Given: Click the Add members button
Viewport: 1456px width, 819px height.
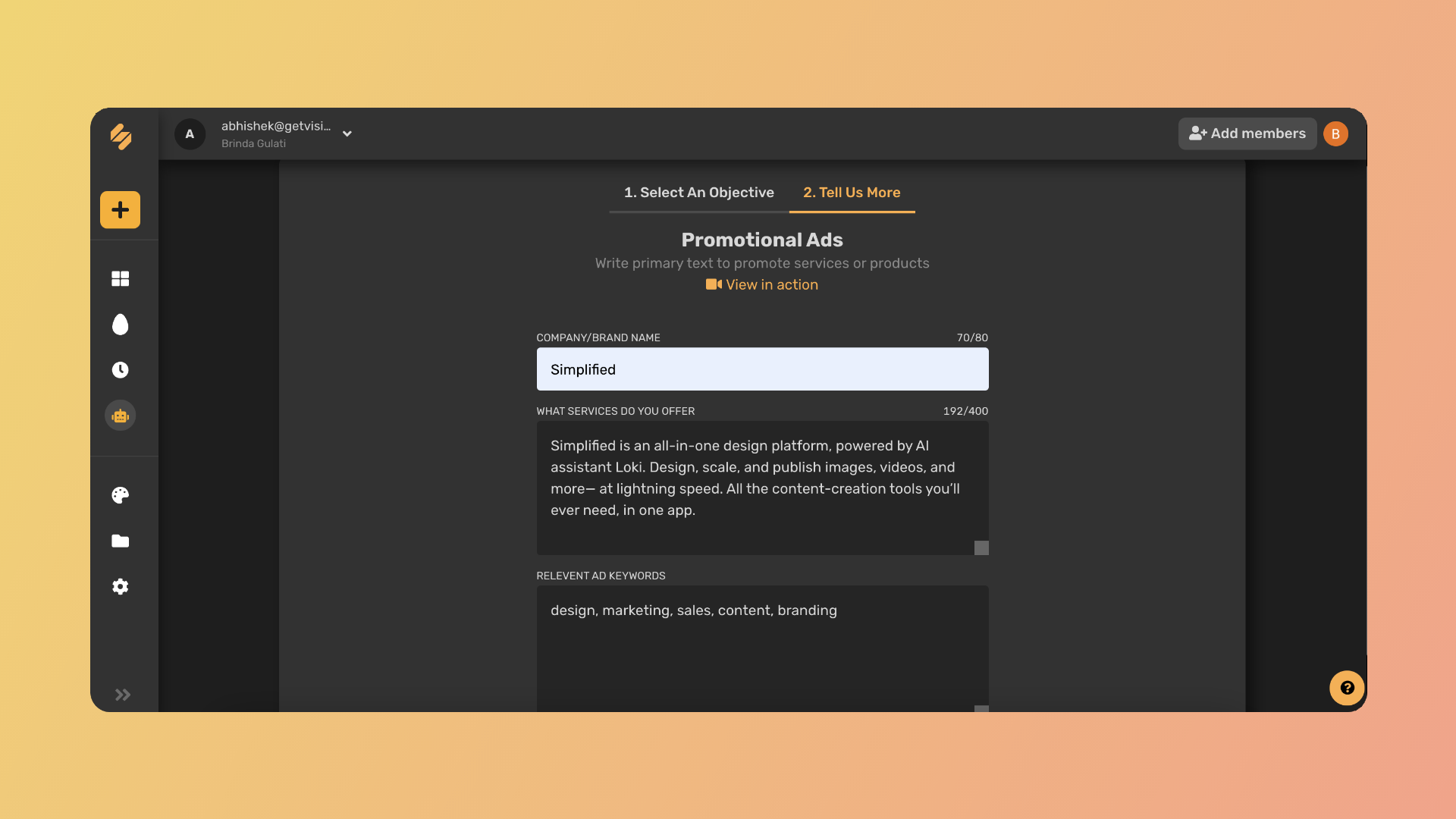Looking at the screenshot, I should coord(1247,133).
